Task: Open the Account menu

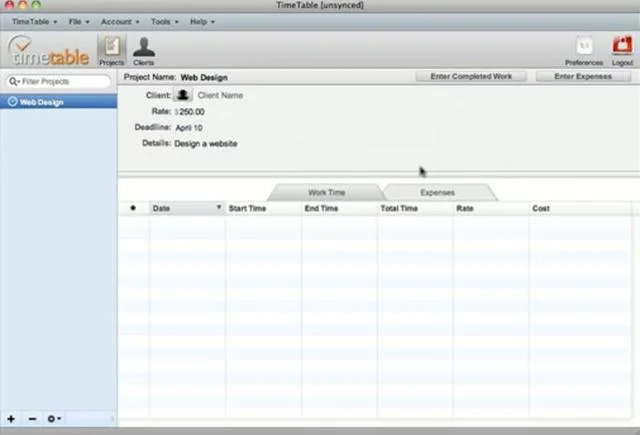Action: pyautogui.click(x=120, y=22)
